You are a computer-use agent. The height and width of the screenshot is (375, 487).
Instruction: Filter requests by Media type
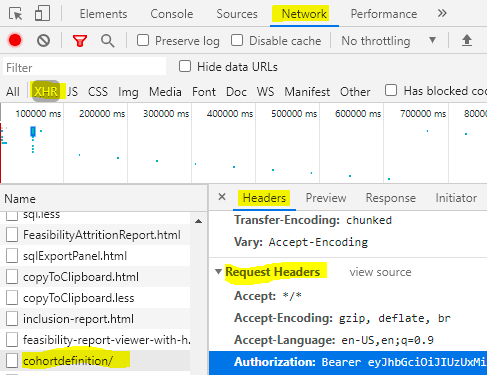point(165,91)
